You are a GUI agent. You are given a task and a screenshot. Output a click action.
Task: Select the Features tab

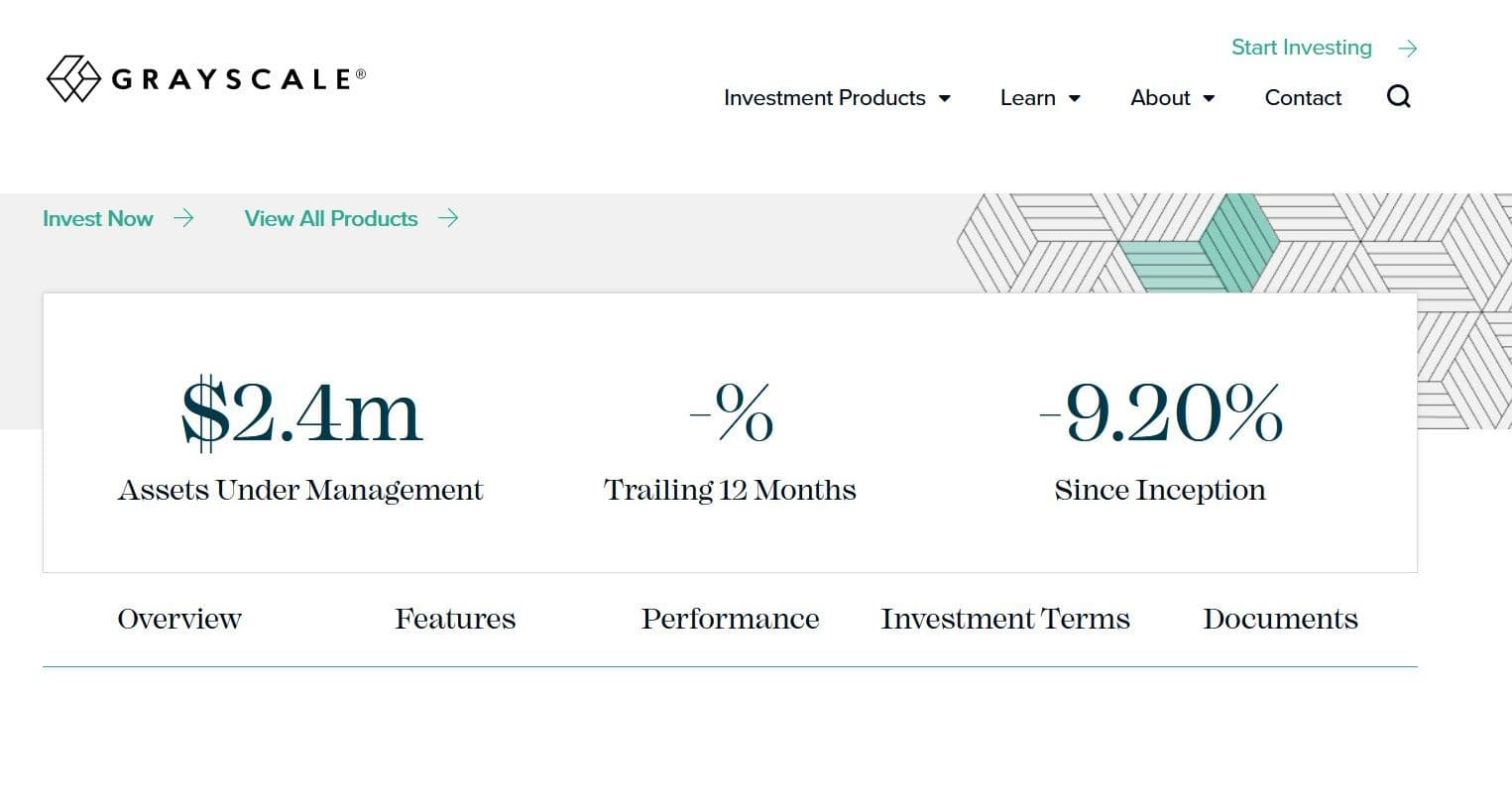tap(455, 619)
